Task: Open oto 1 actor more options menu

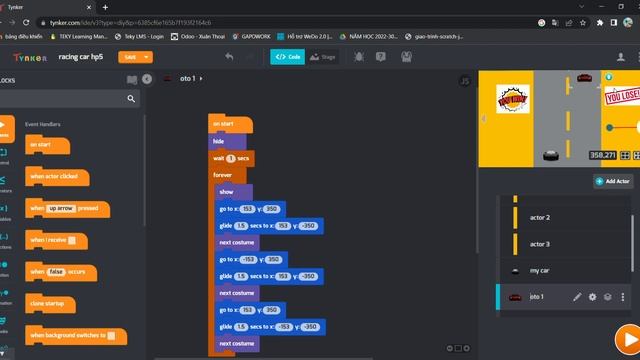Action: point(622,297)
